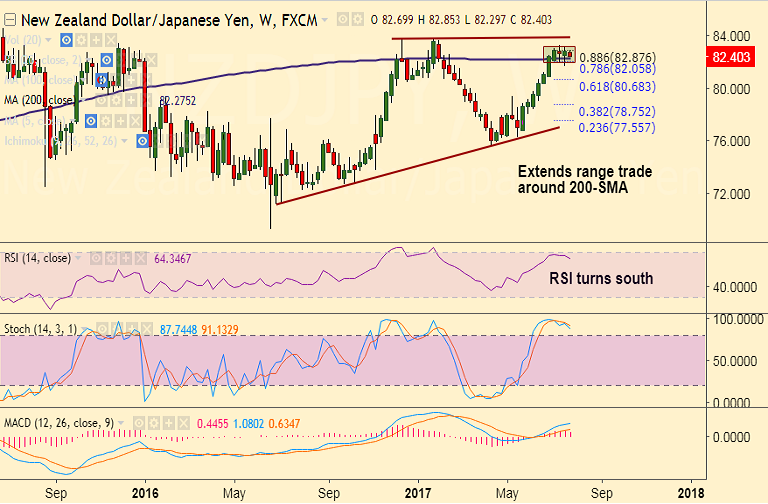Select the 0.786(82.058) Fibonacci label

617,69
